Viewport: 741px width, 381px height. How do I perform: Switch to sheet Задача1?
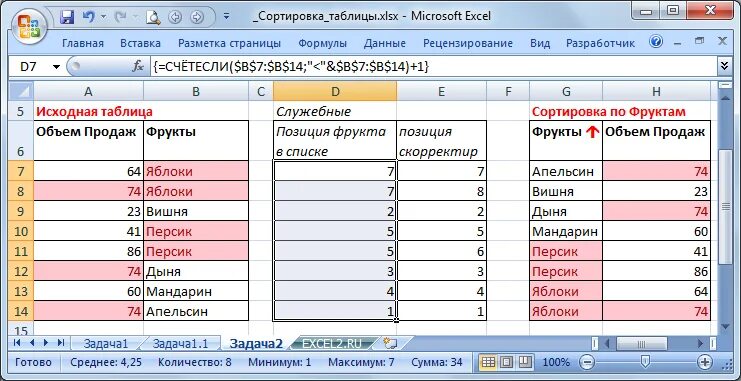106,344
